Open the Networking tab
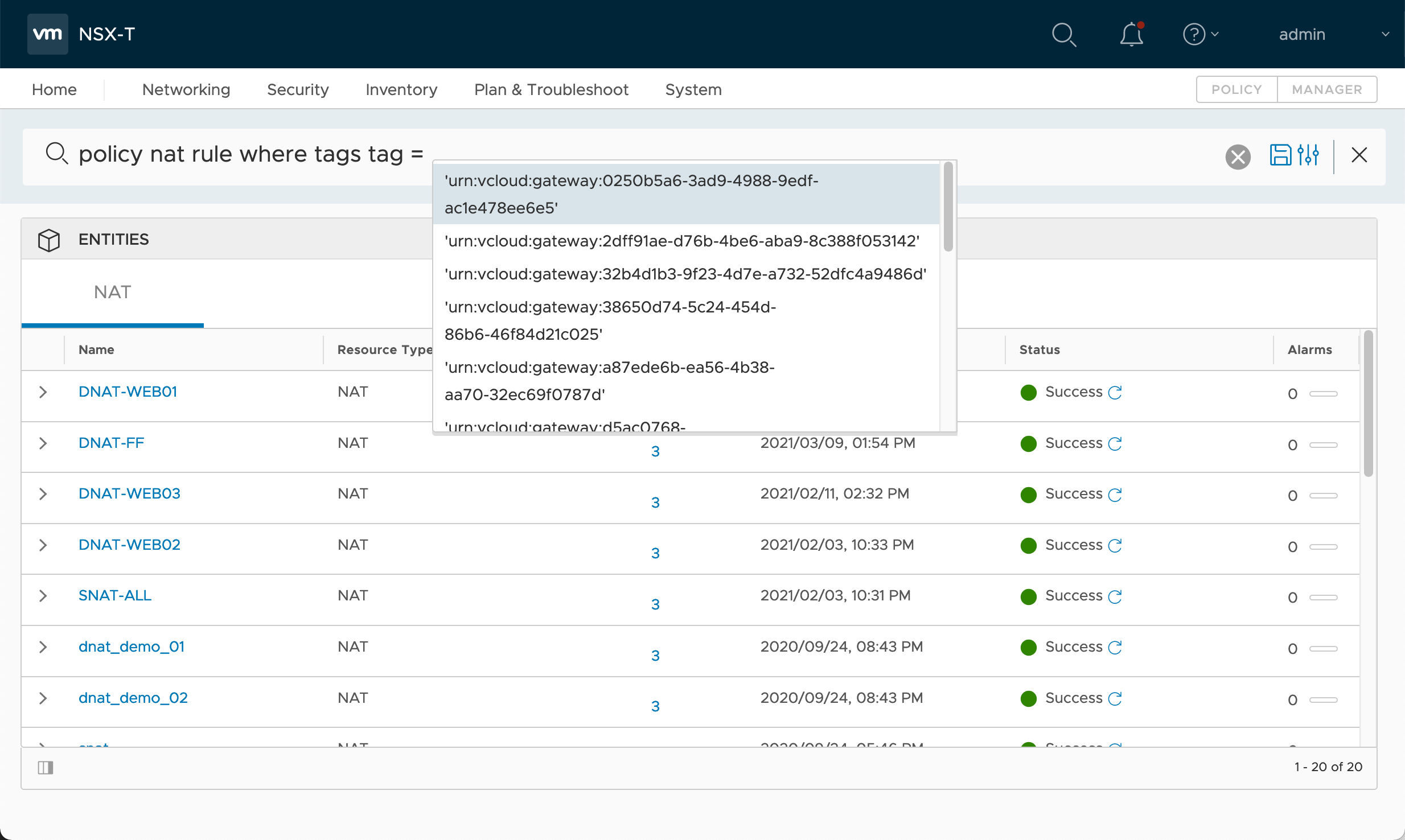The height and width of the screenshot is (840, 1405). click(x=186, y=89)
